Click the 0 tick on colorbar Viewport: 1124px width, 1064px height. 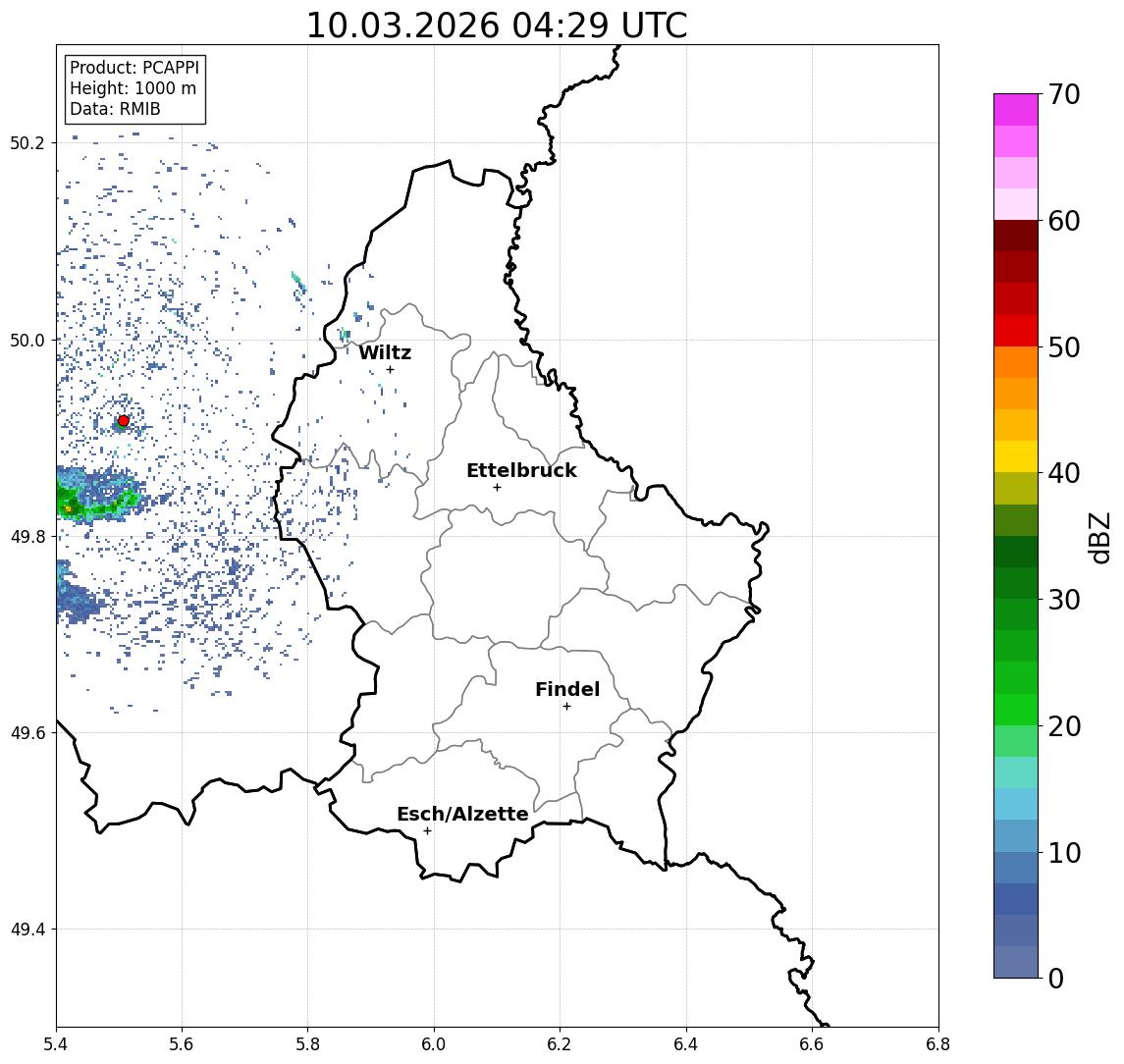(x=1056, y=978)
